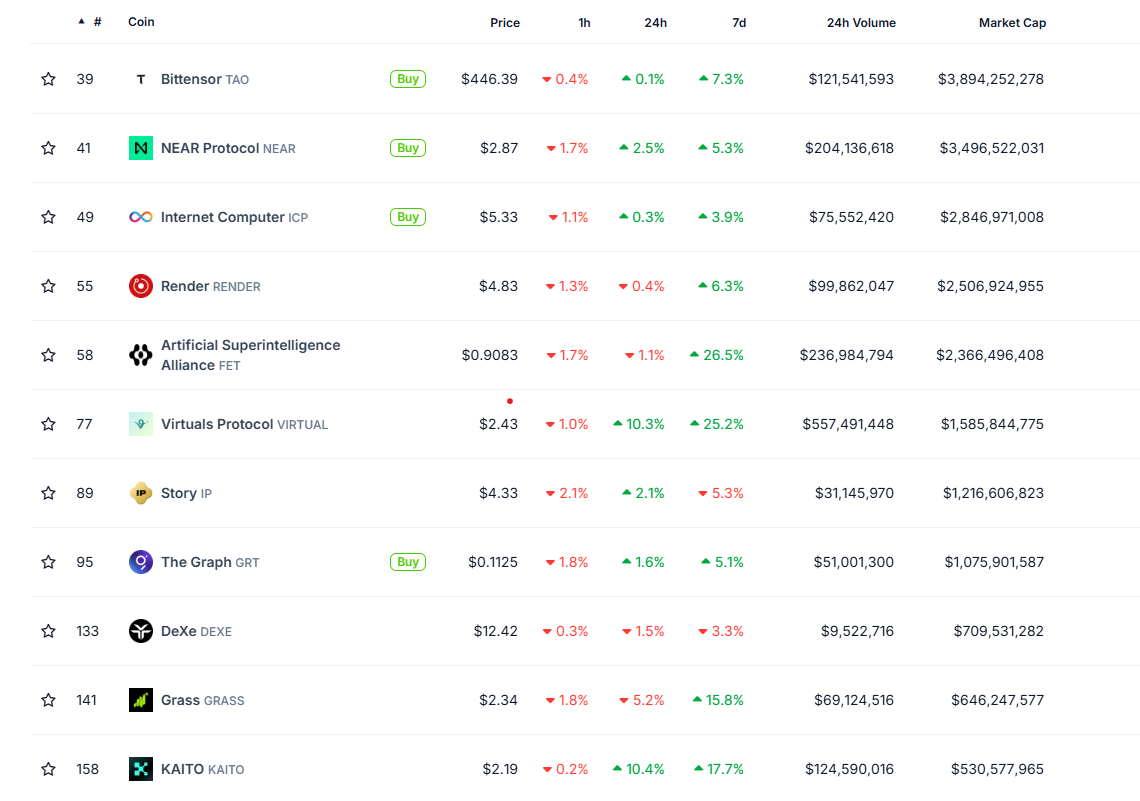Open the Internet Computer infinity logo

(140, 217)
